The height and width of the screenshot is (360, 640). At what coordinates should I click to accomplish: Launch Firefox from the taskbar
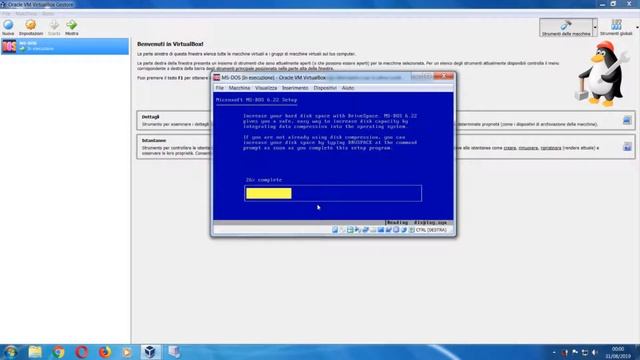(x=104, y=352)
